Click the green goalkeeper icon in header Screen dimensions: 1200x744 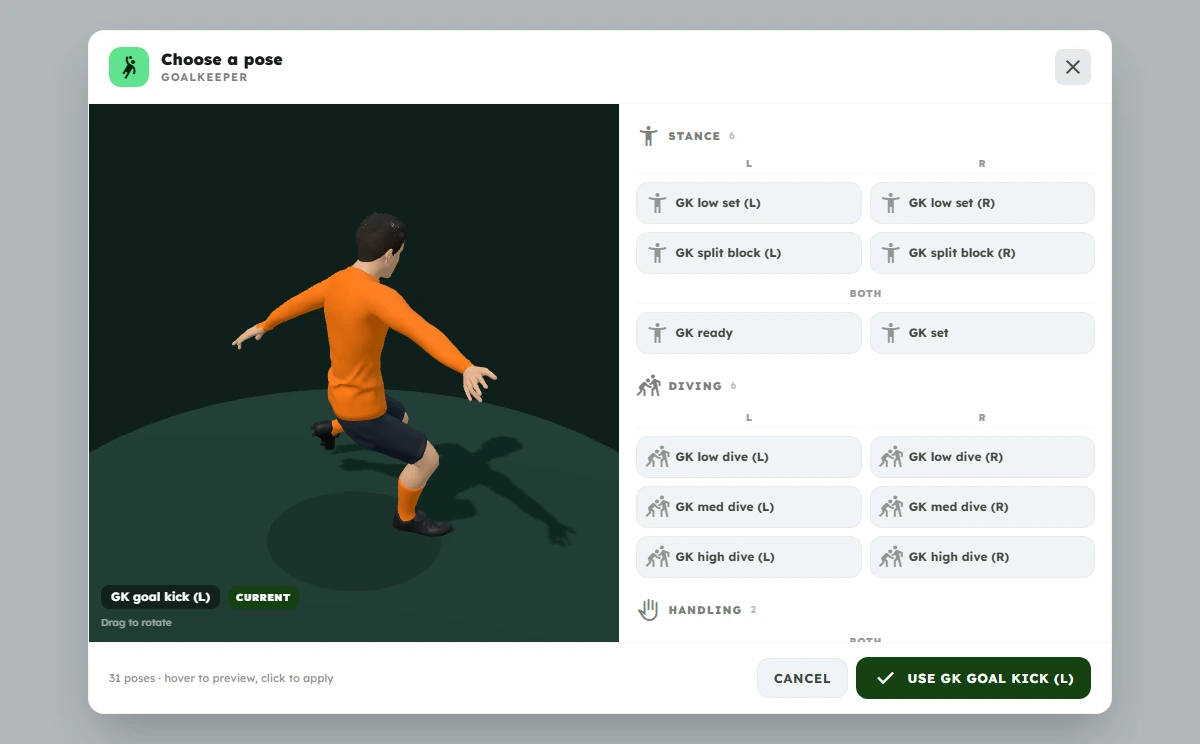(129, 67)
